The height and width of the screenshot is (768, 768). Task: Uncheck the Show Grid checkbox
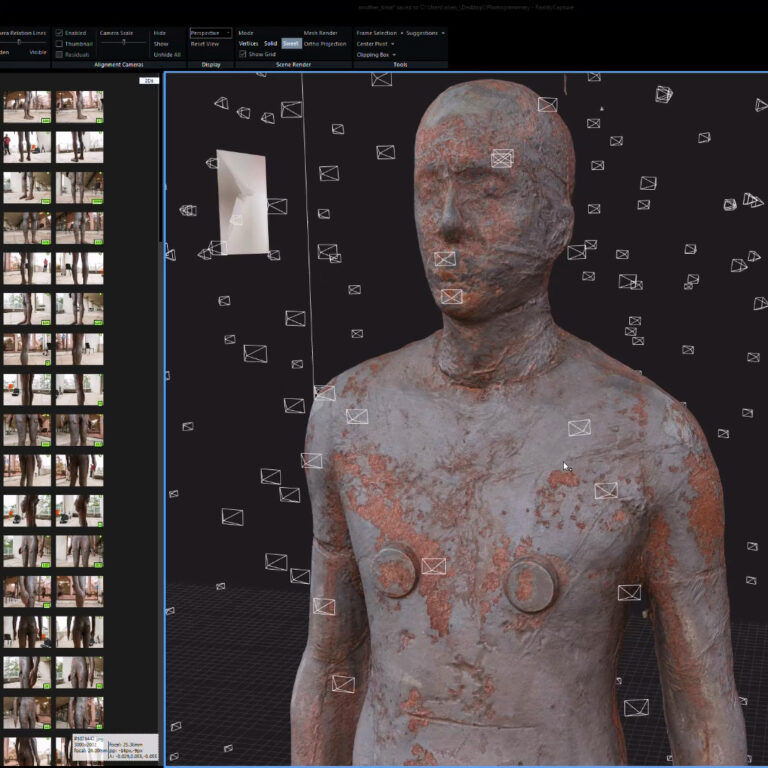coord(243,54)
